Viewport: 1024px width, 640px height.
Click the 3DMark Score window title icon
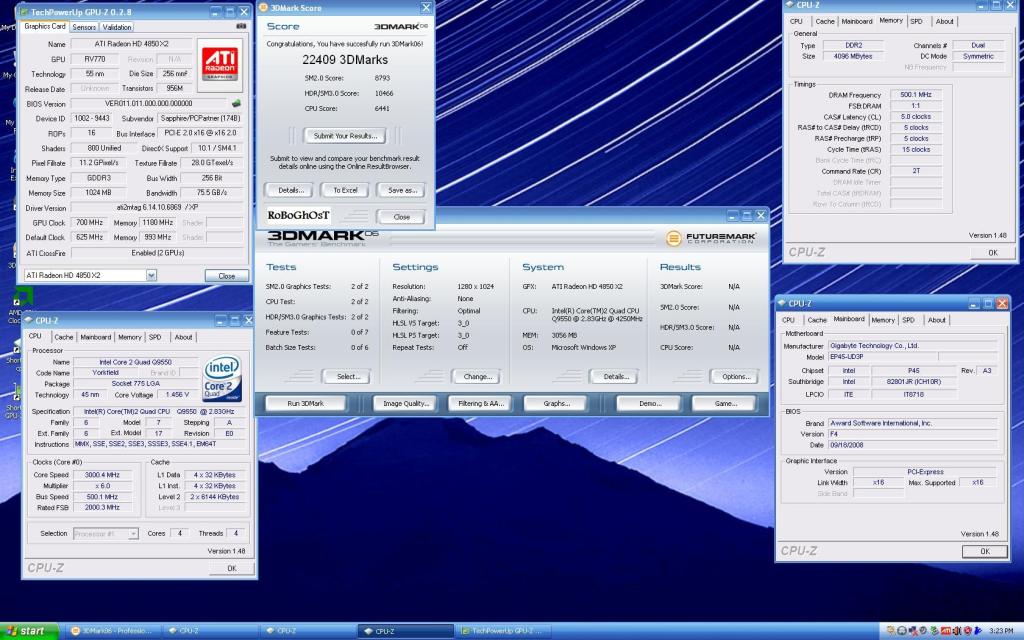click(263, 8)
